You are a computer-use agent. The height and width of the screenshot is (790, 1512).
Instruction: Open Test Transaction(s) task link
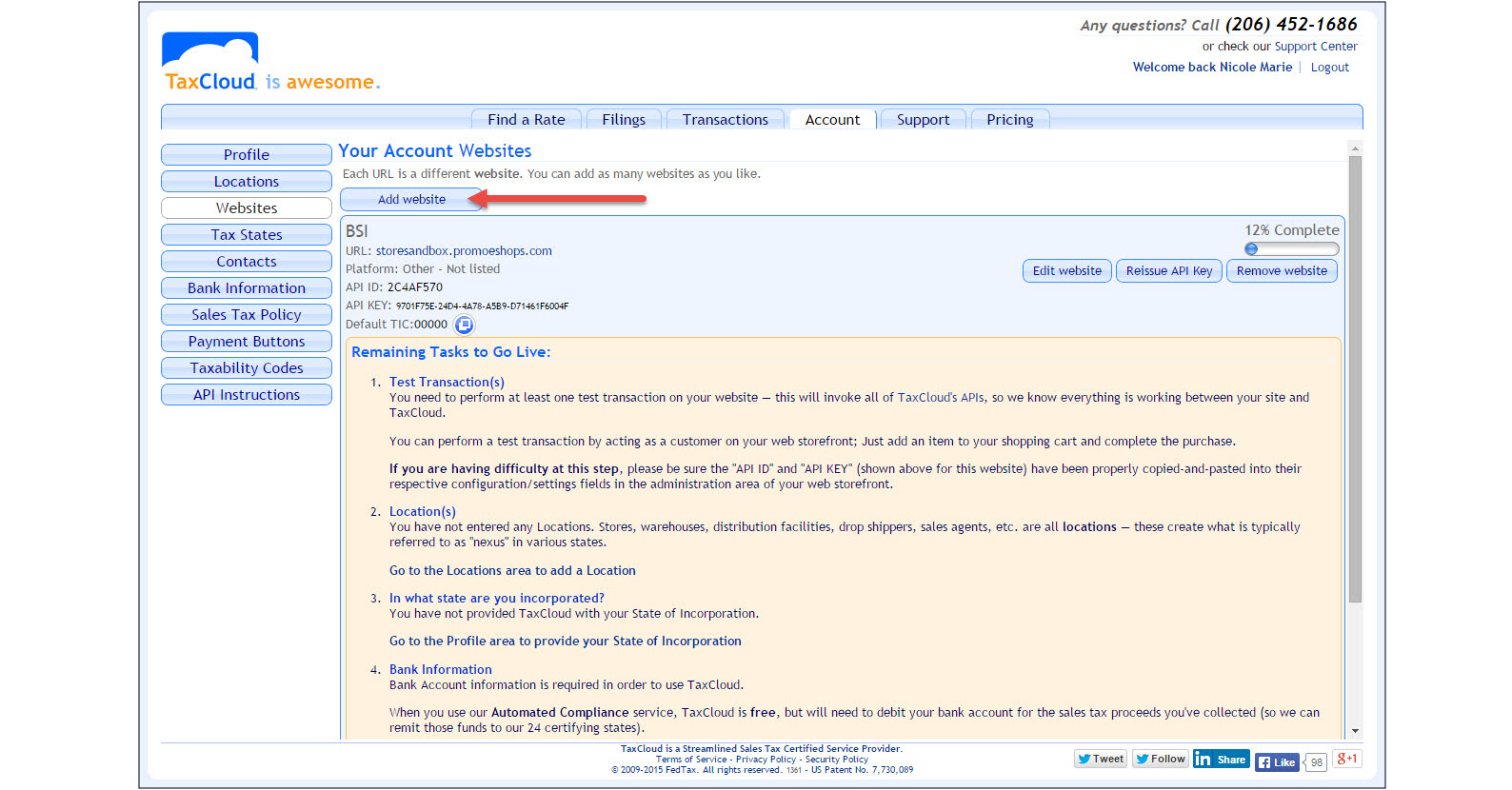coord(447,382)
